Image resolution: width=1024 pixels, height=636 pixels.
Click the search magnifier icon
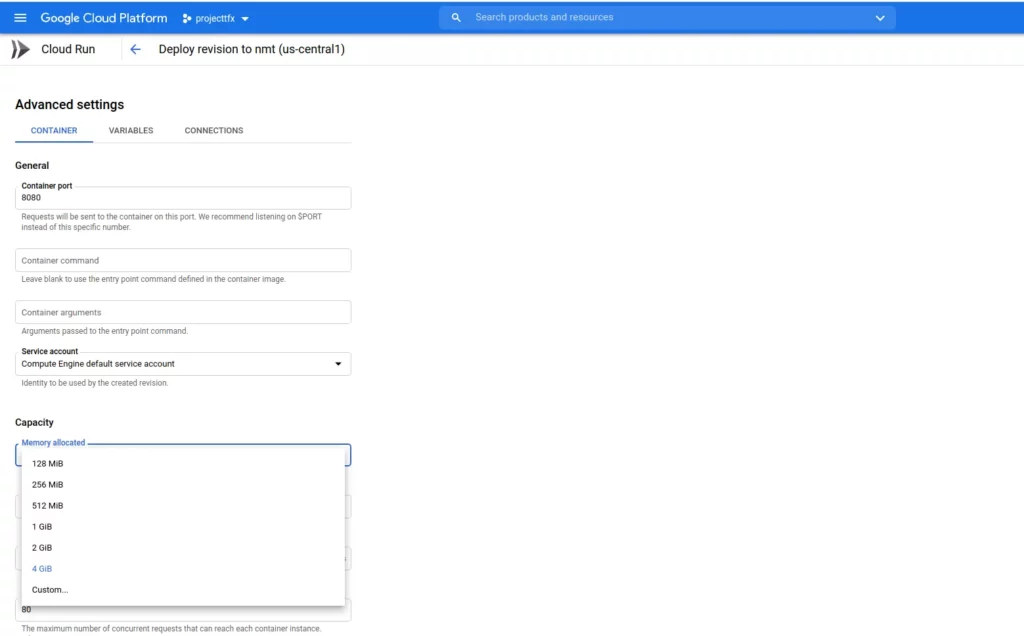(x=456, y=18)
